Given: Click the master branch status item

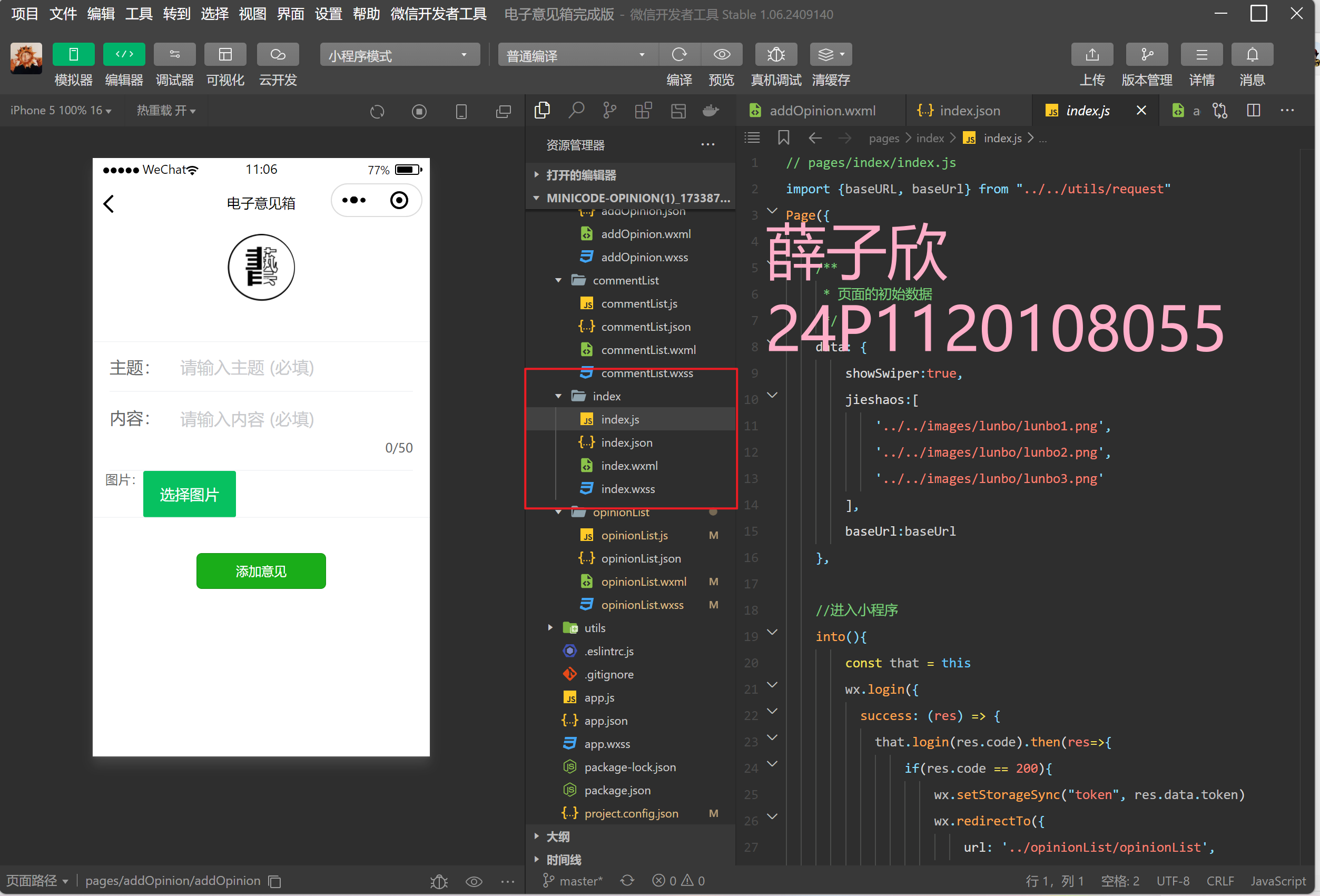Looking at the screenshot, I should coord(572,881).
